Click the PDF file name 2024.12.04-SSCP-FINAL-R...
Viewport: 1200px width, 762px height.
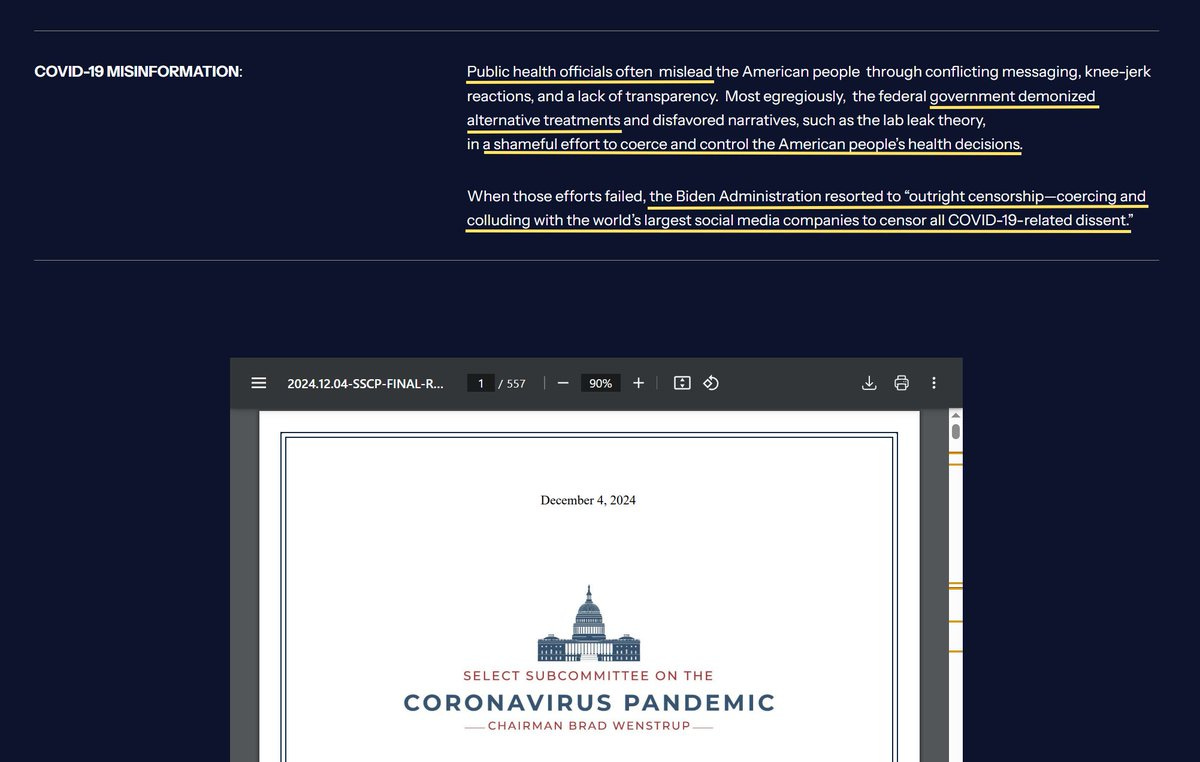tap(365, 383)
